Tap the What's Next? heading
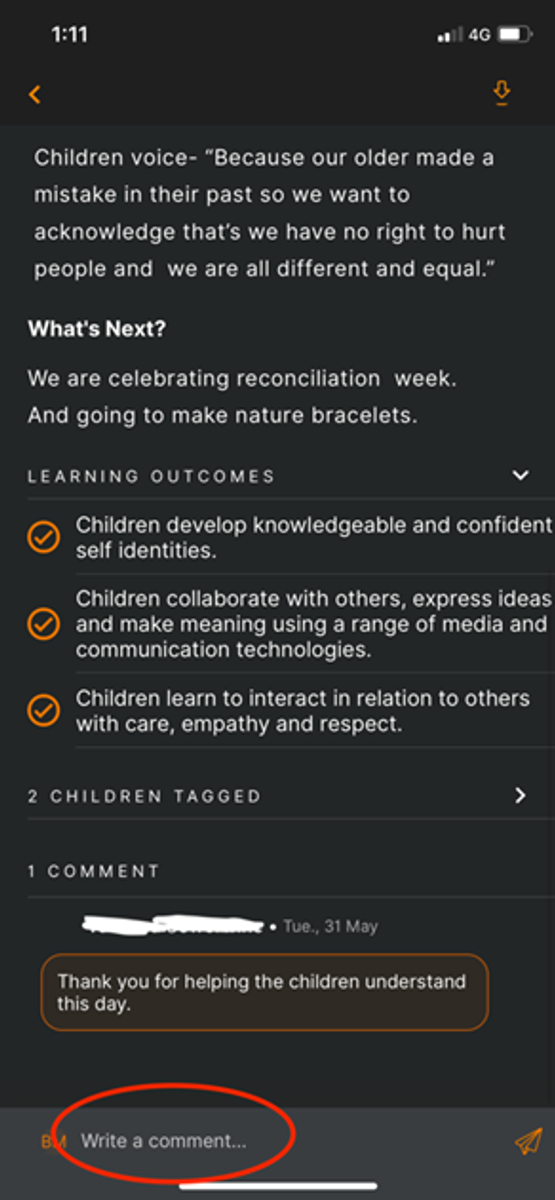Screen dimensions: 555x1200 point(96,329)
